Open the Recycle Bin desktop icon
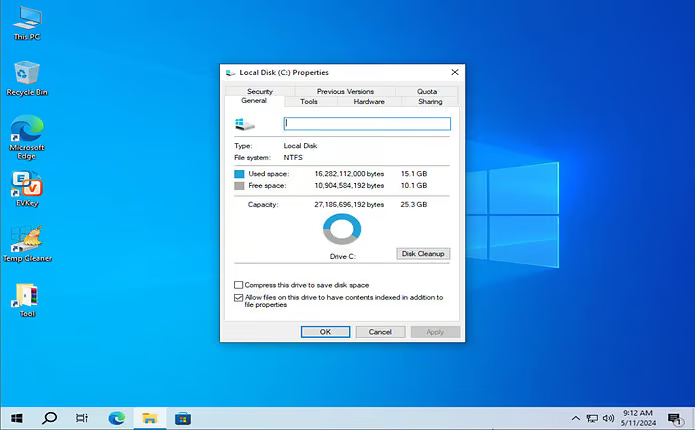 click(27, 78)
